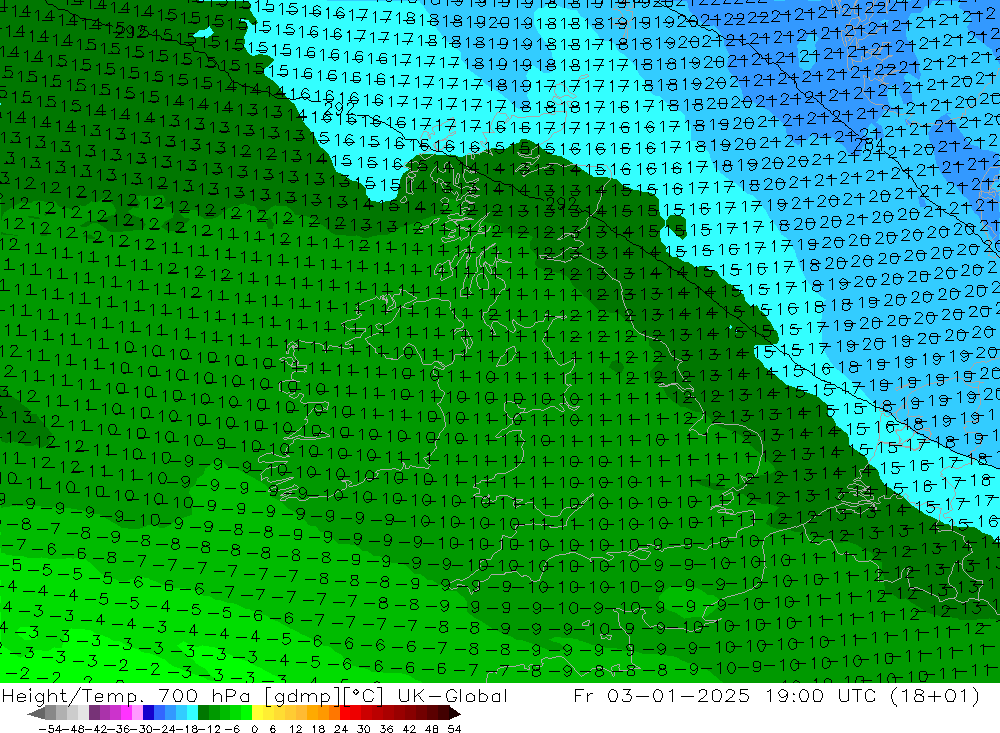This screenshot has height=733, width=1000.
Task: Click the light pink legend swatch
Action: coord(137,713)
